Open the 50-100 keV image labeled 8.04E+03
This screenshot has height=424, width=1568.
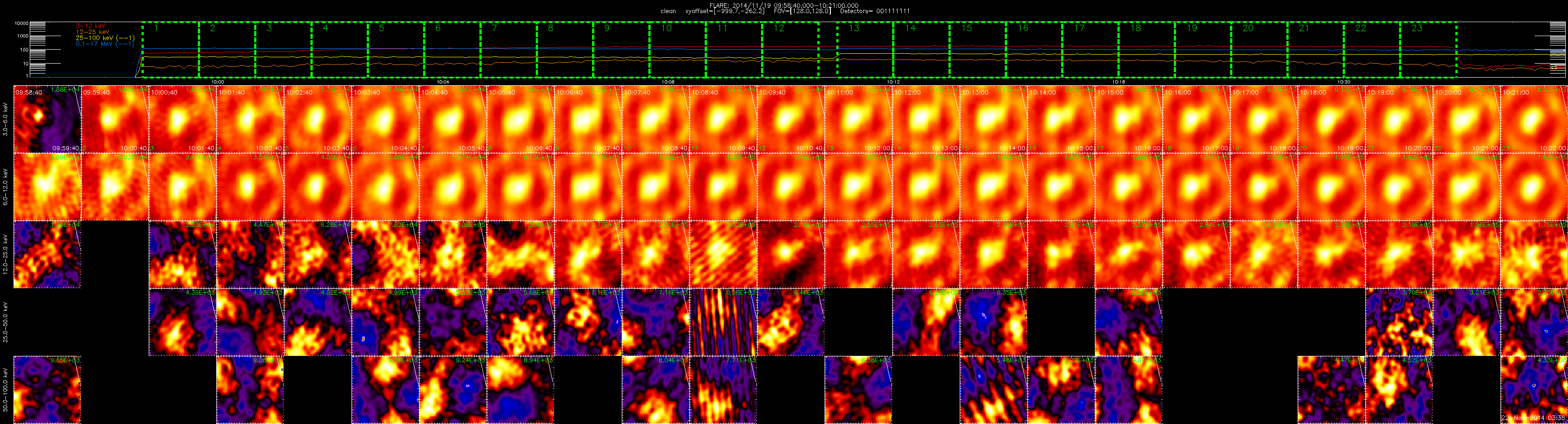click(x=656, y=389)
